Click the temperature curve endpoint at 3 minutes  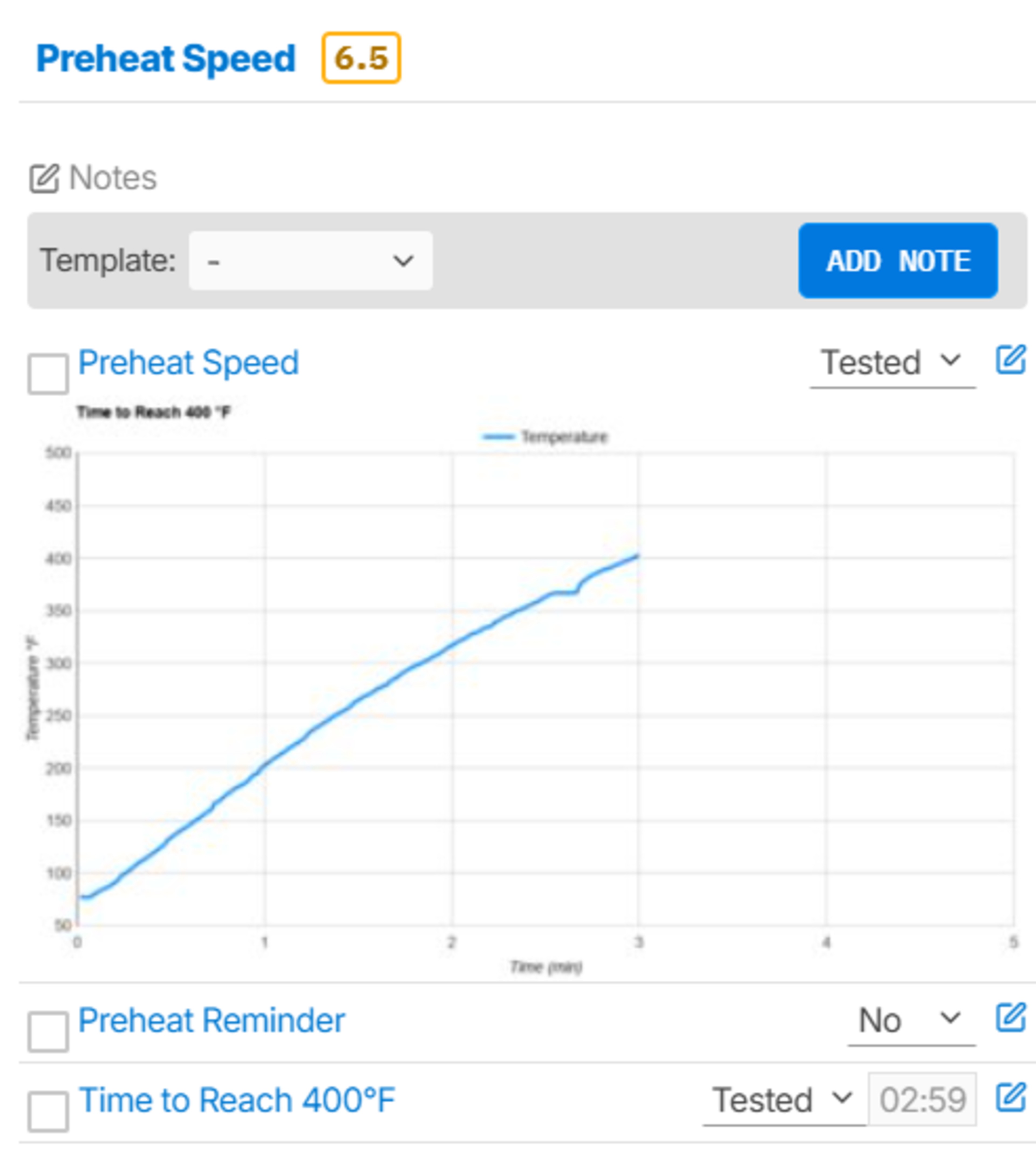(638, 556)
